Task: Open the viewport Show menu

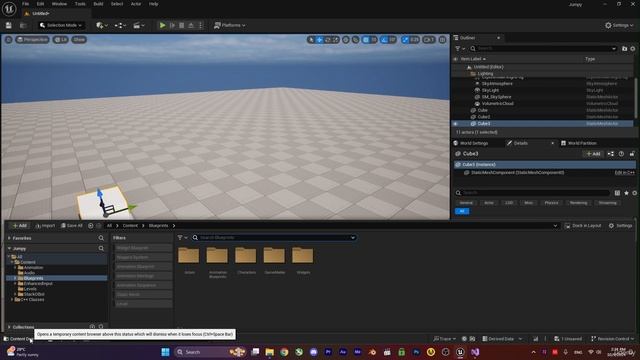Action: (x=79, y=40)
